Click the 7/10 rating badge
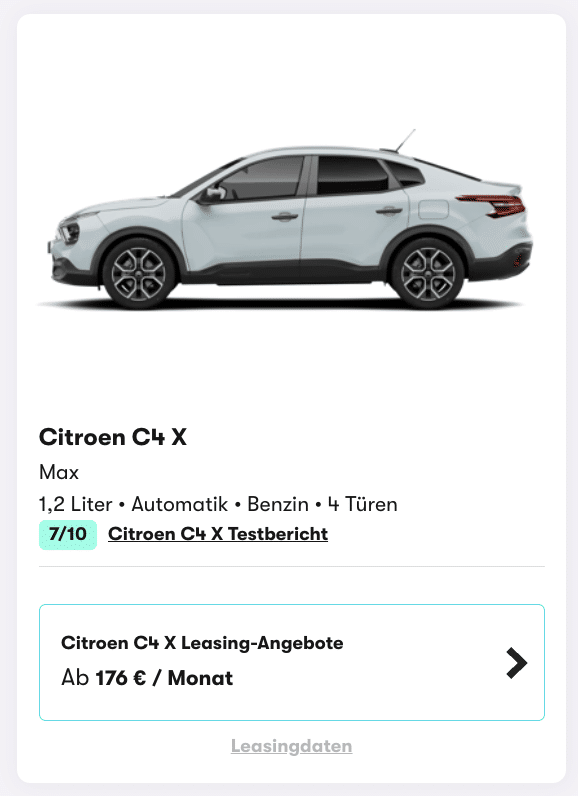578x796 pixels. (x=68, y=535)
